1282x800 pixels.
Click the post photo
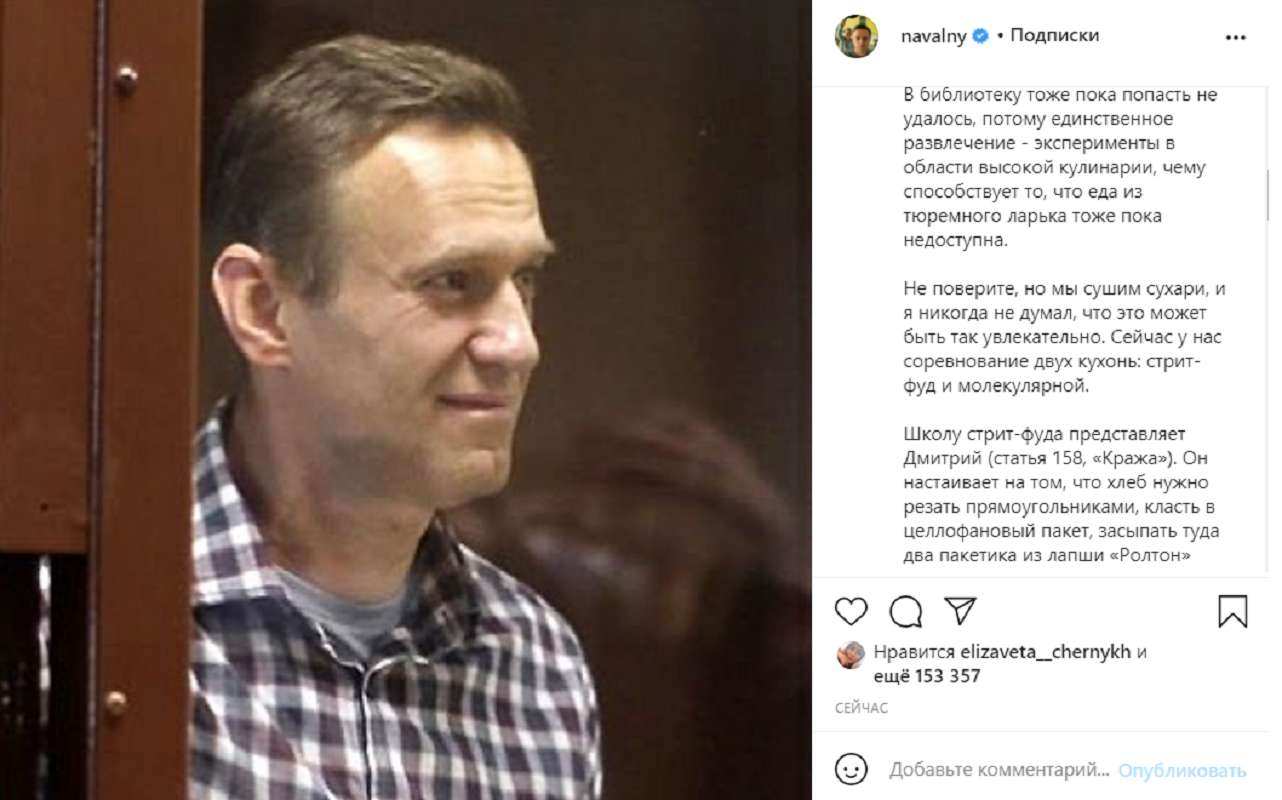click(x=405, y=400)
